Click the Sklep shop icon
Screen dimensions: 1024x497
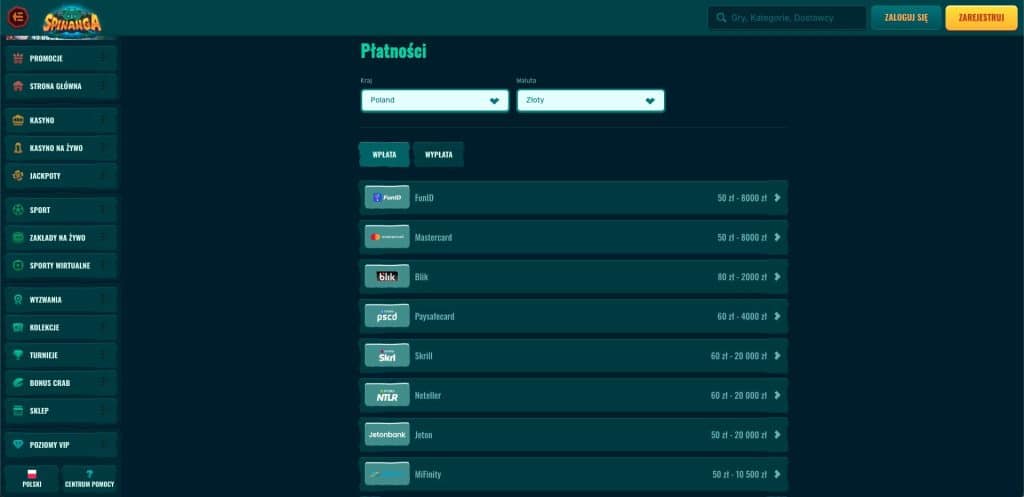coord(18,410)
